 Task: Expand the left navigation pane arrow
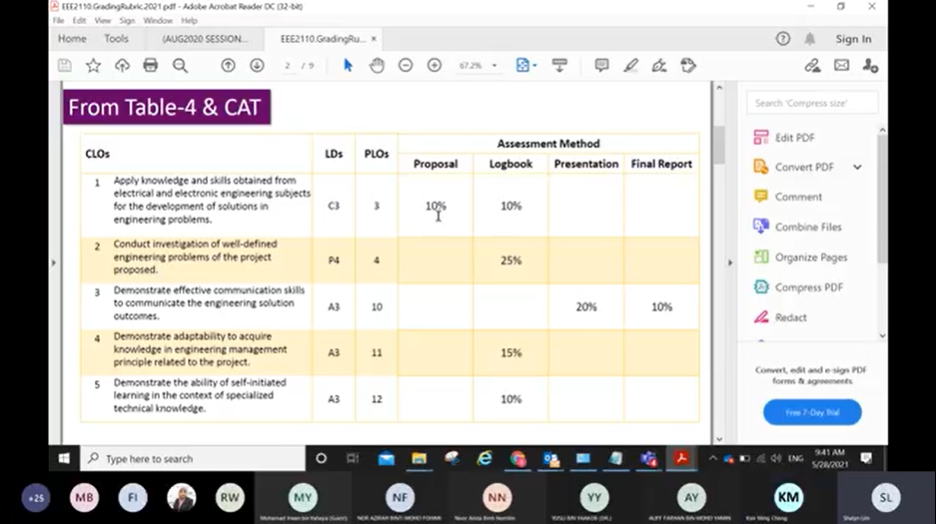54,263
